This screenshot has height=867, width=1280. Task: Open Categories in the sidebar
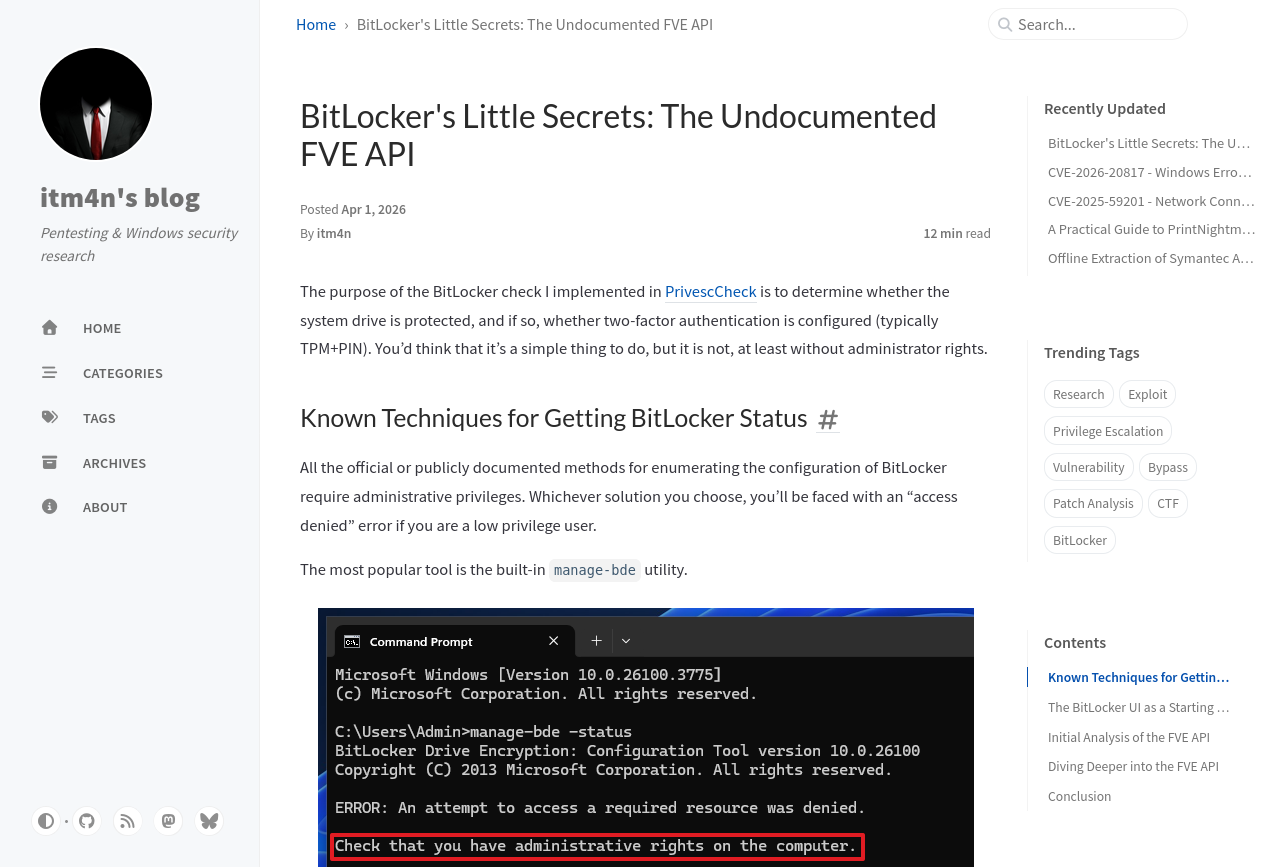pos(122,373)
